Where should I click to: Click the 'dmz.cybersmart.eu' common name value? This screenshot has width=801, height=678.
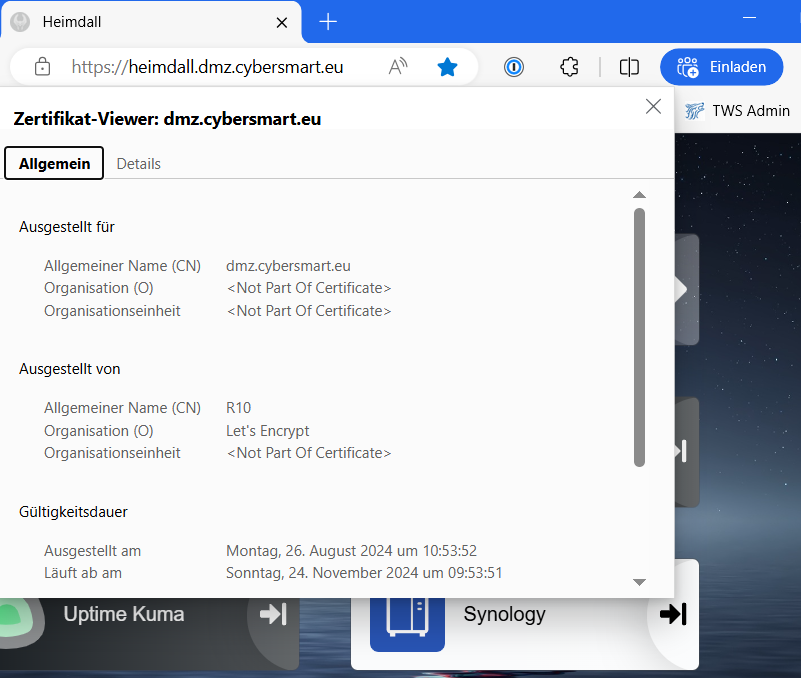[288, 266]
